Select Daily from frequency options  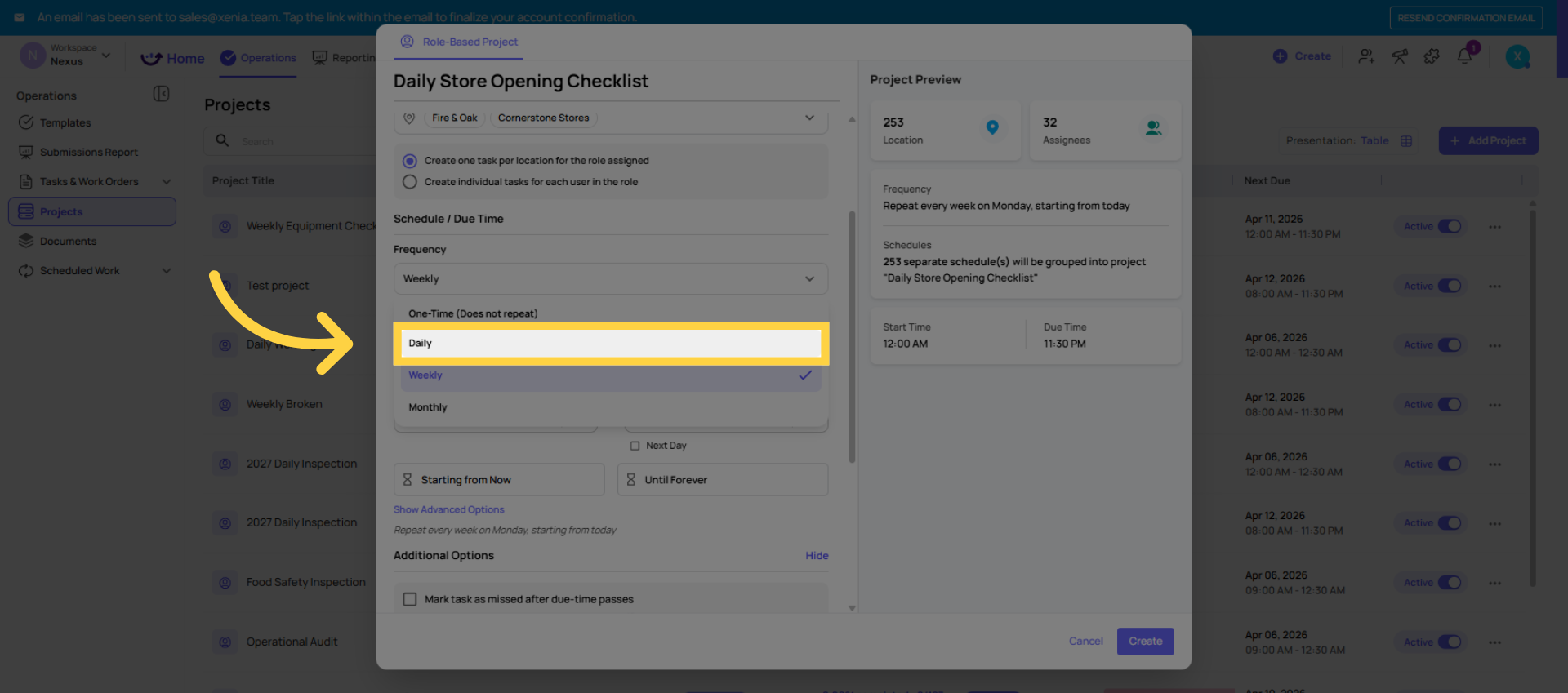click(x=610, y=343)
